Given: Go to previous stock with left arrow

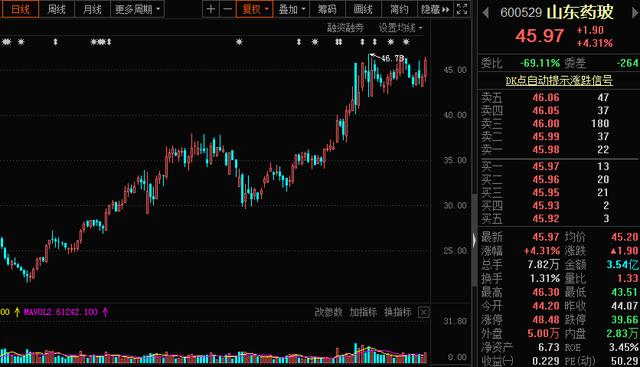Looking at the screenshot, I should [485, 13].
